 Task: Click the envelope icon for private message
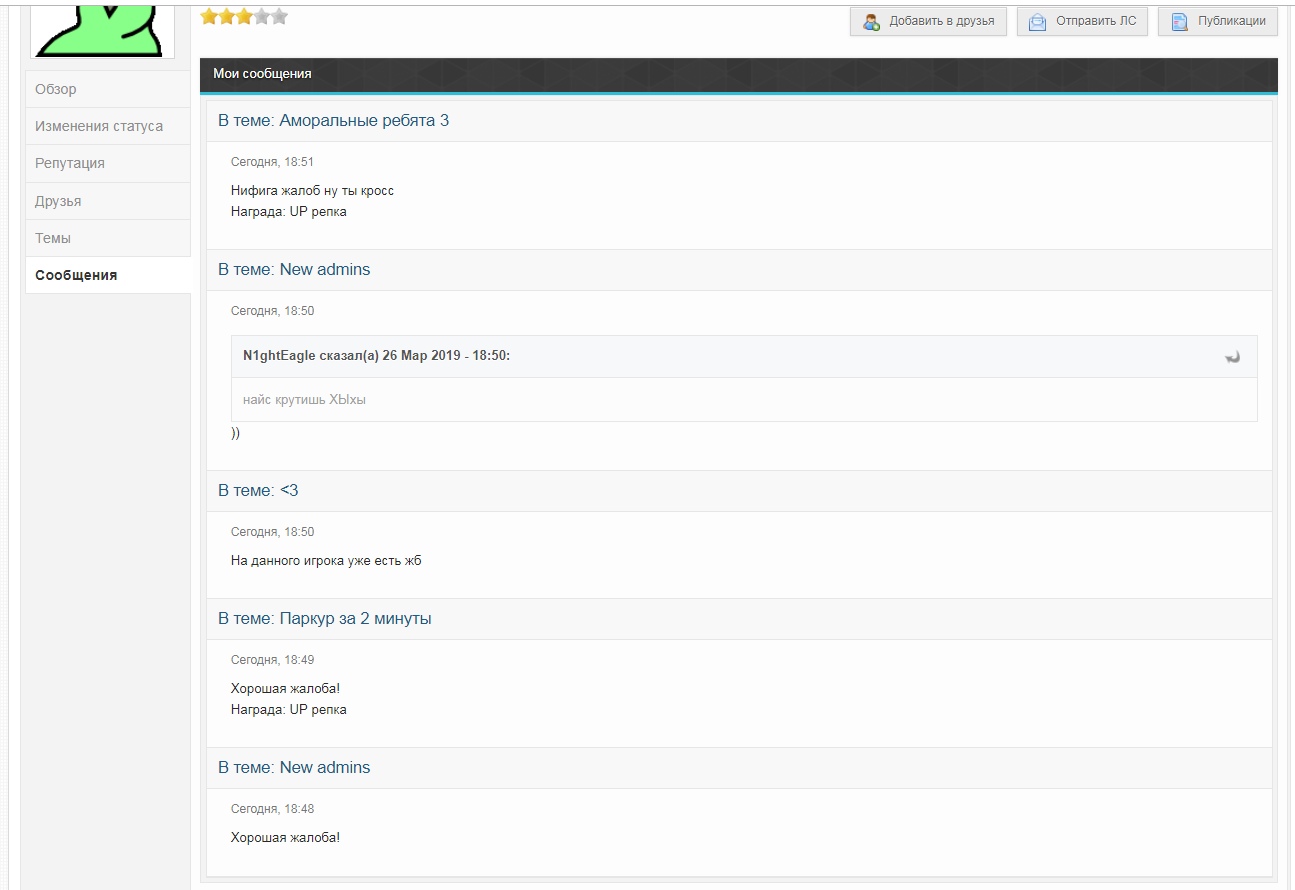pos(1038,21)
